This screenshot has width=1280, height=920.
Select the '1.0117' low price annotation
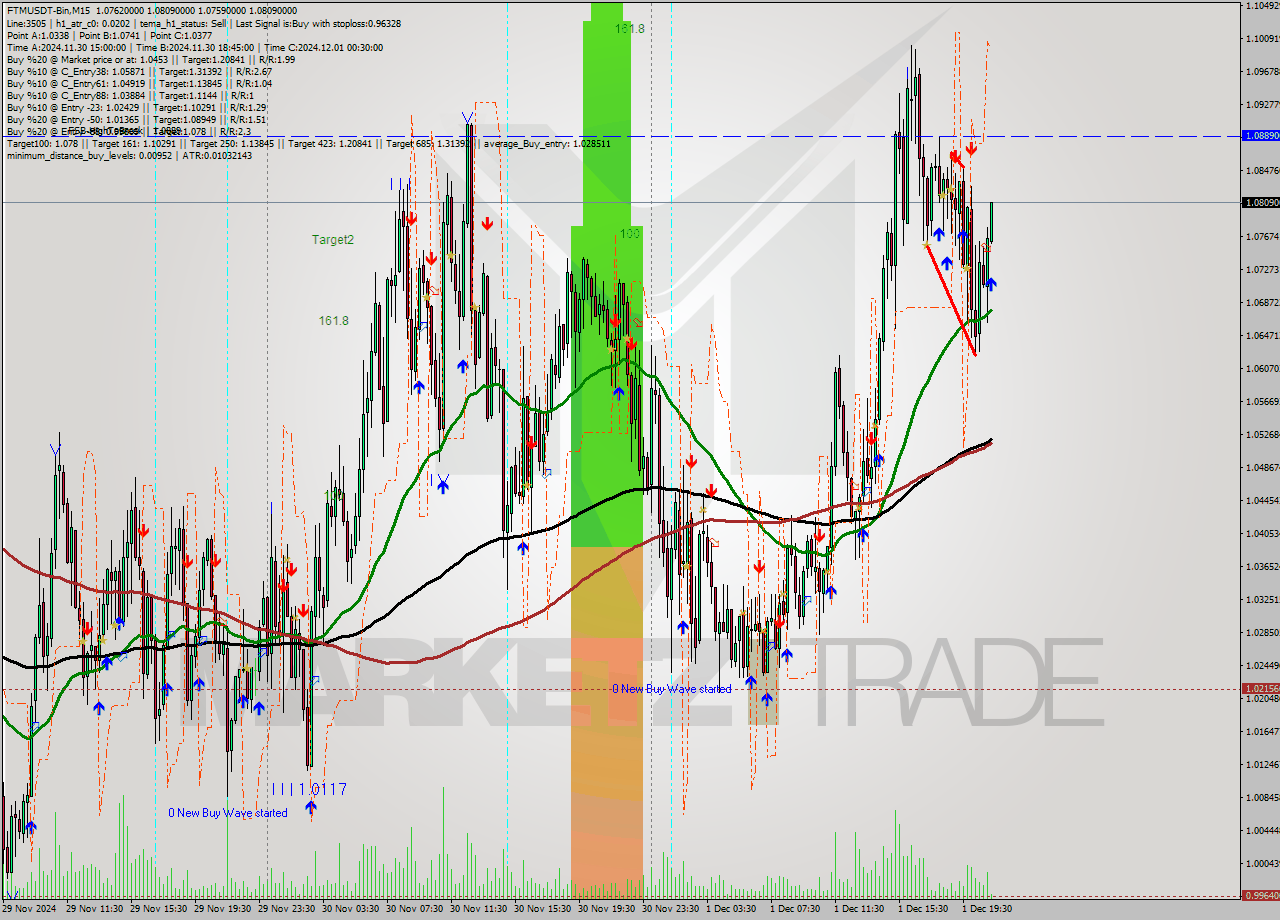coord(322,789)
